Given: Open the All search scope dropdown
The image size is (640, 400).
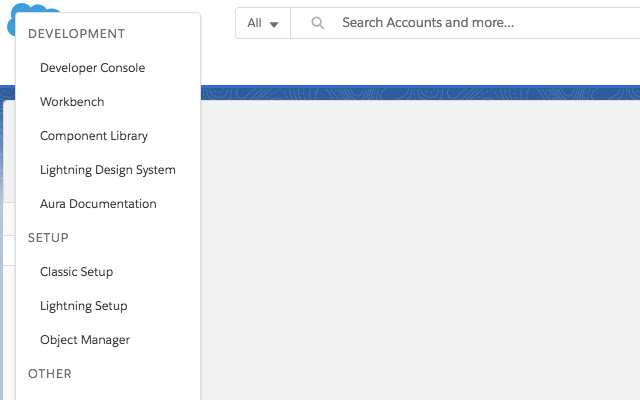Looking at the screenshot, I should pos(263,22).
